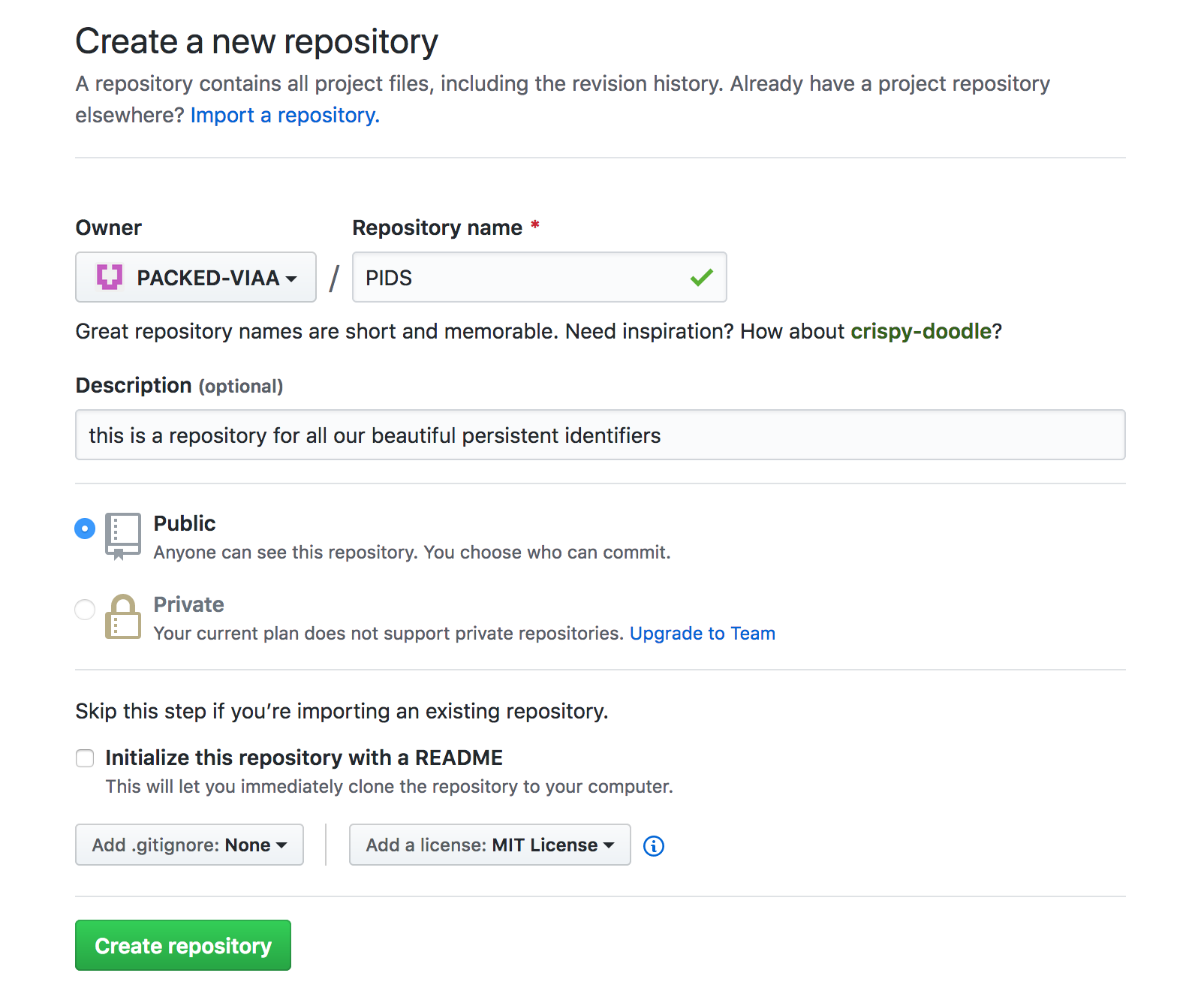
Task: Click the Public option label
Action: (x=185, y=523)
